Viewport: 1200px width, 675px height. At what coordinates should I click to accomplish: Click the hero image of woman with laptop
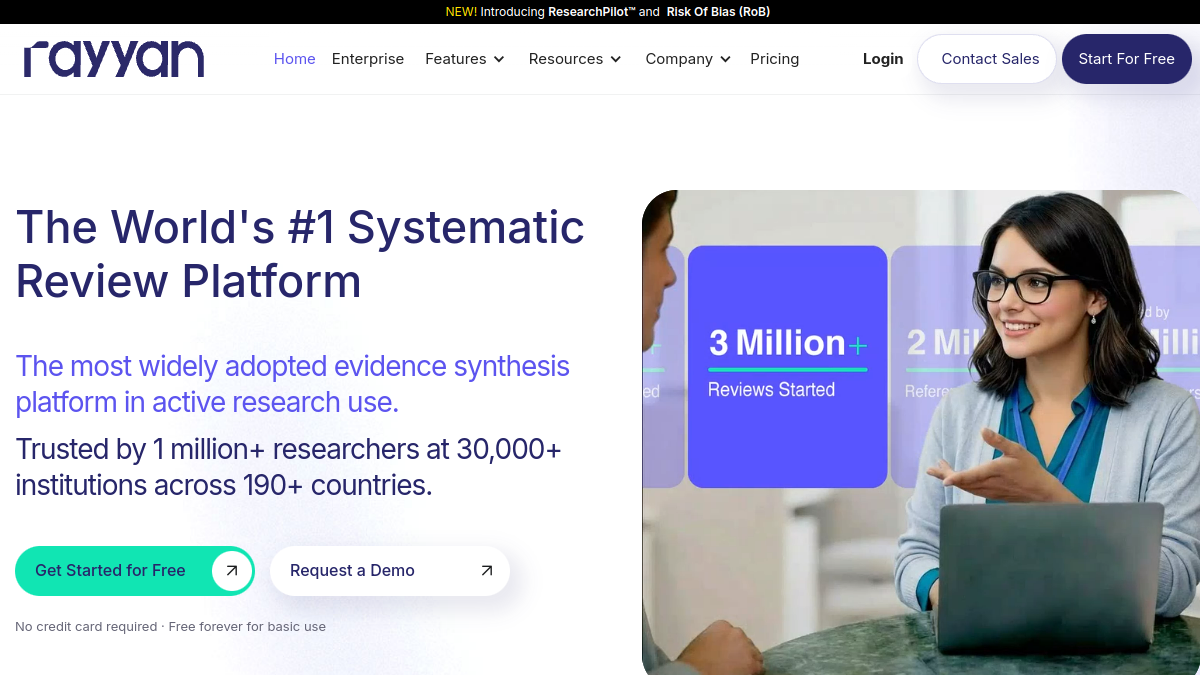coord(921,432)
